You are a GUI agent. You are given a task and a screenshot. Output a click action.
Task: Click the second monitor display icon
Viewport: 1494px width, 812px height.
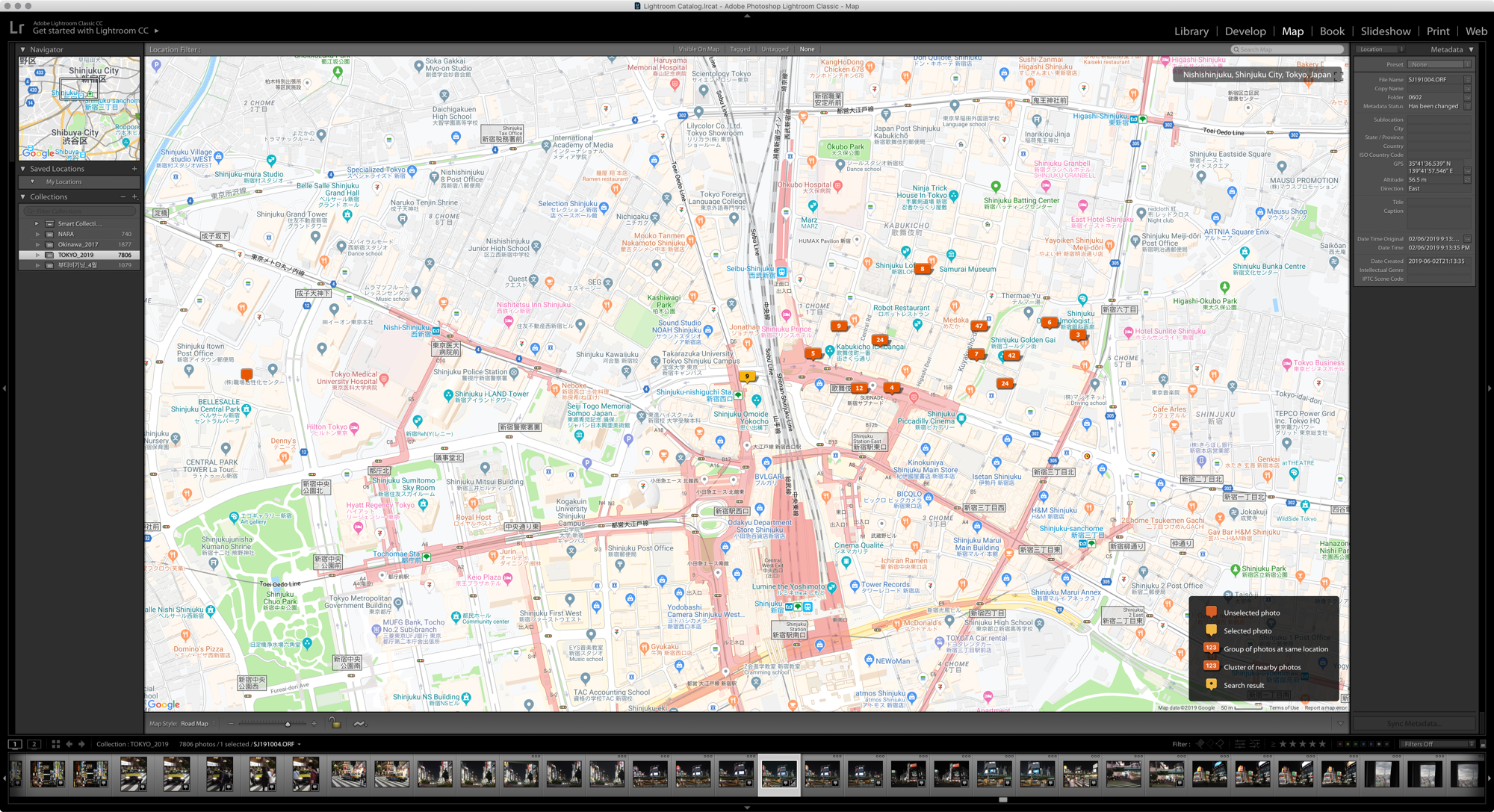[x=34, y=744]
